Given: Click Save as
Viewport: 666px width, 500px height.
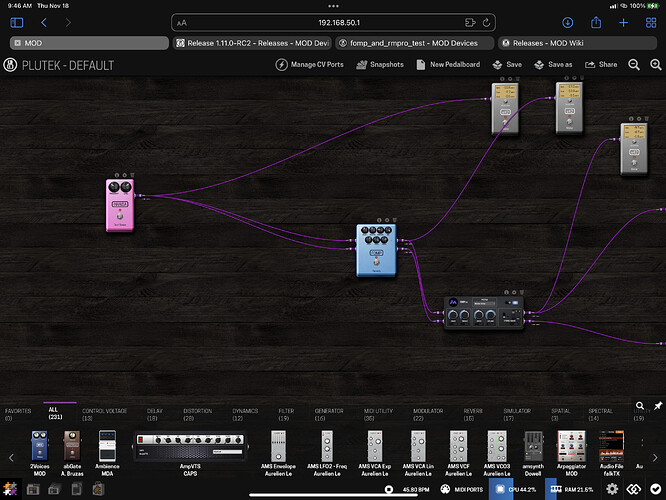Looking at the screenshot, I should [553, 65].
